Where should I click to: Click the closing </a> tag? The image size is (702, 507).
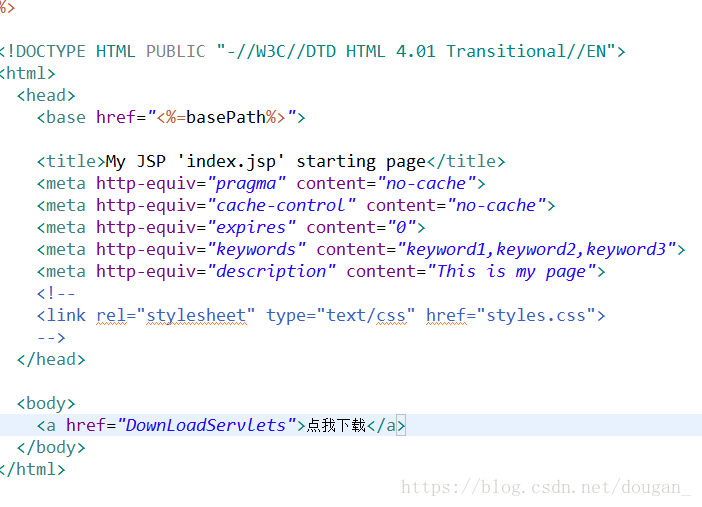(386, 425)
